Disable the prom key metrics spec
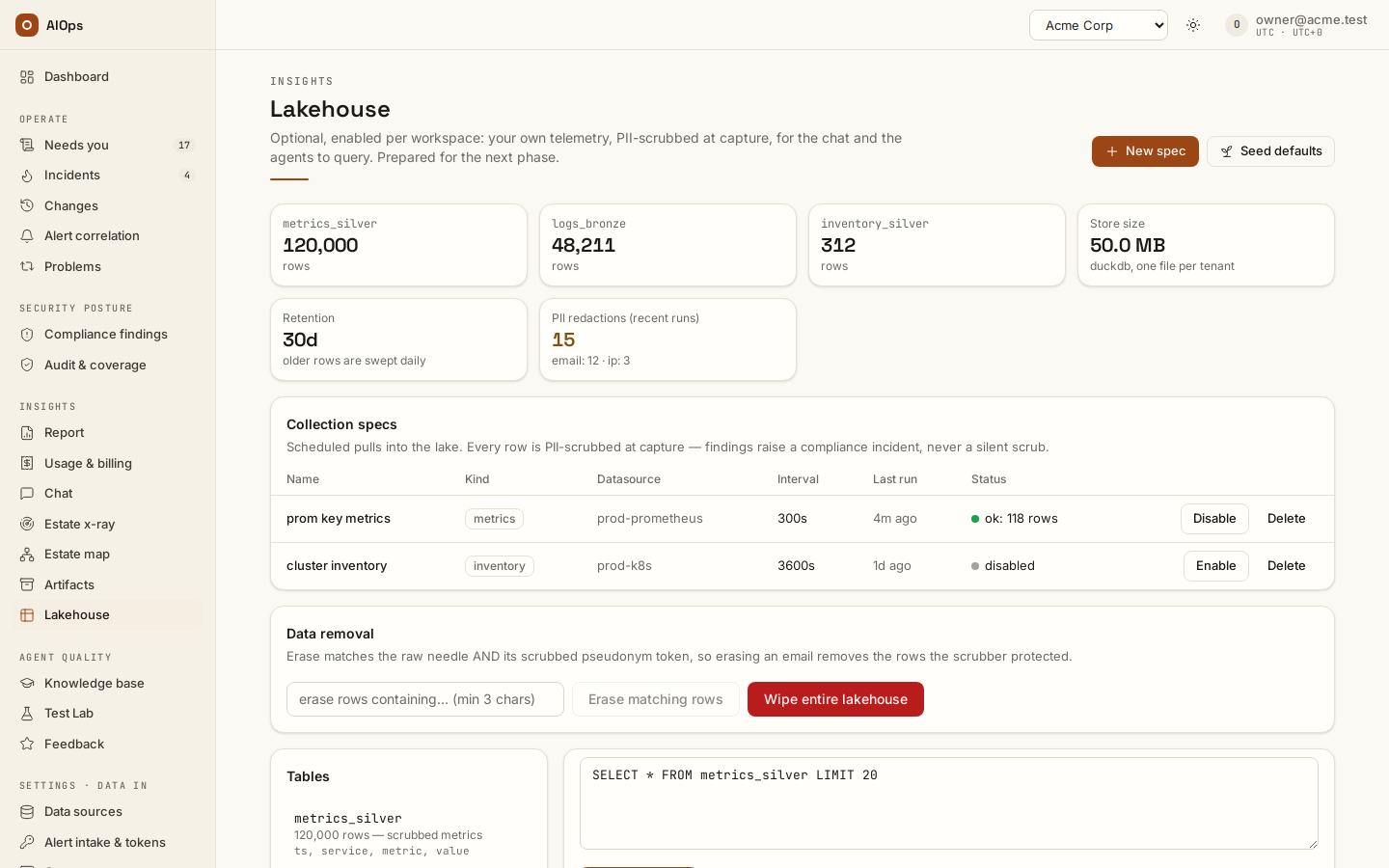Screen dimensions: 1389x868 click(1214, 519)
